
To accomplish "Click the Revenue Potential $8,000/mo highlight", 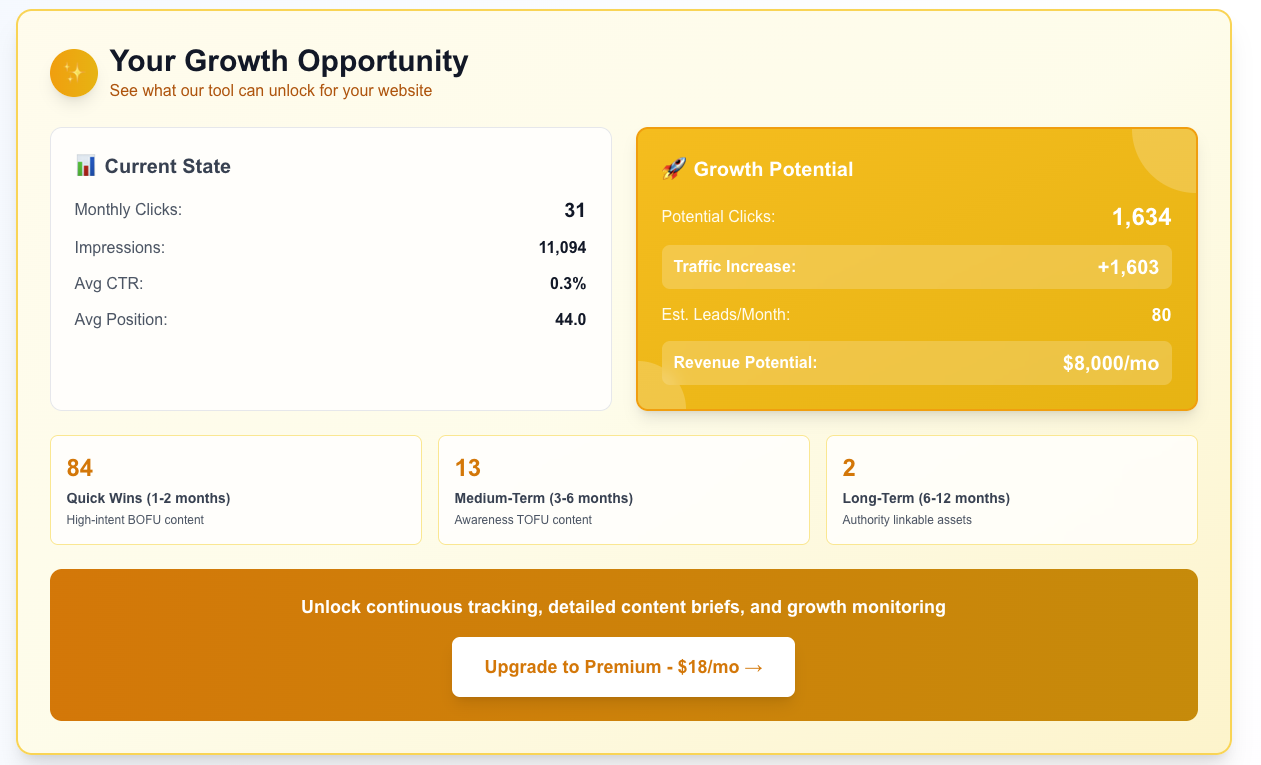I will pos(917,363).
